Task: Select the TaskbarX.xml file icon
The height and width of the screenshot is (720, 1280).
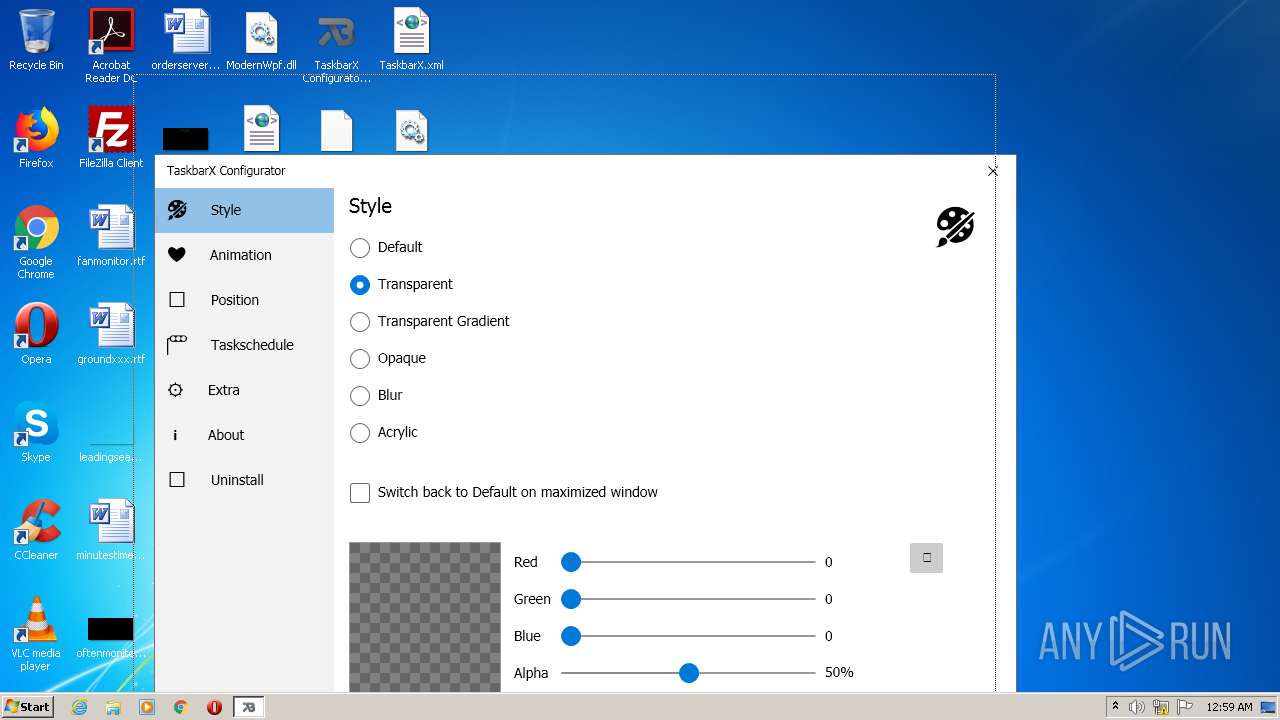Action: coord(411,40)
